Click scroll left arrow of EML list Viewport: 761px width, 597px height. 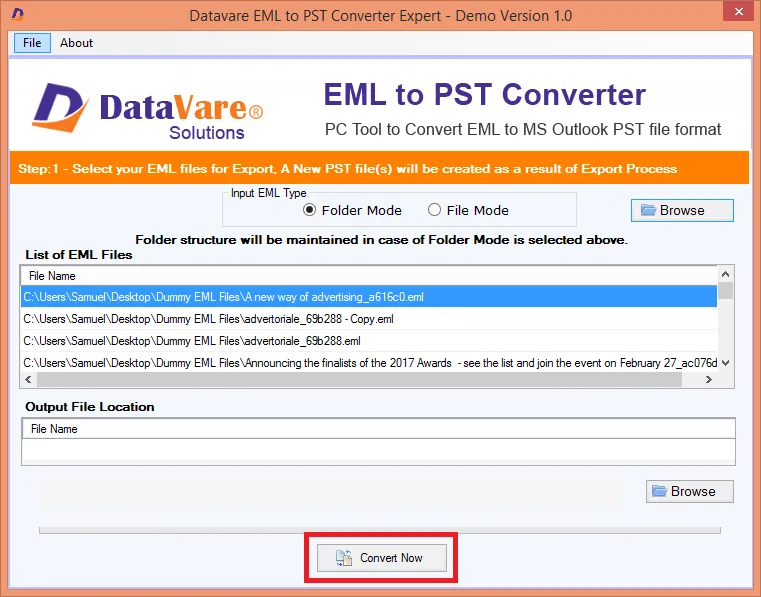point(28,380)
